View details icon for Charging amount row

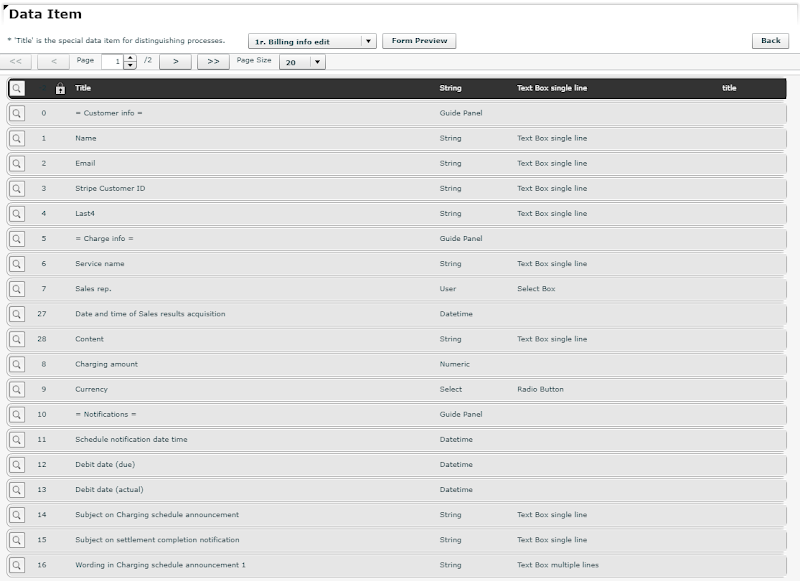pos(17,364)
